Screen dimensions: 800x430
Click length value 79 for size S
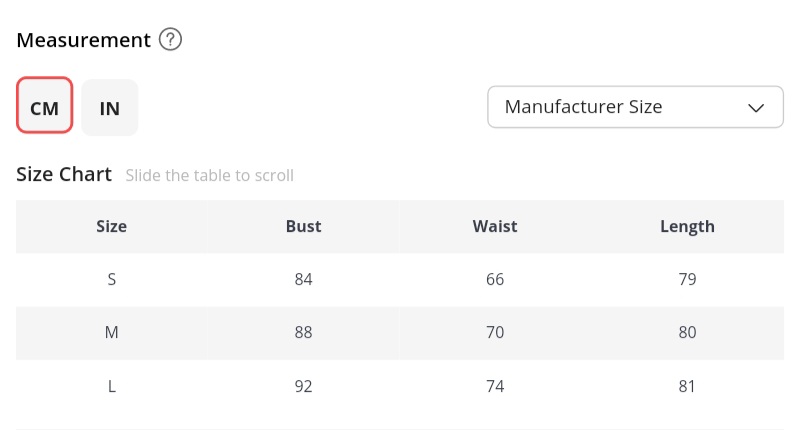(687, 279)
